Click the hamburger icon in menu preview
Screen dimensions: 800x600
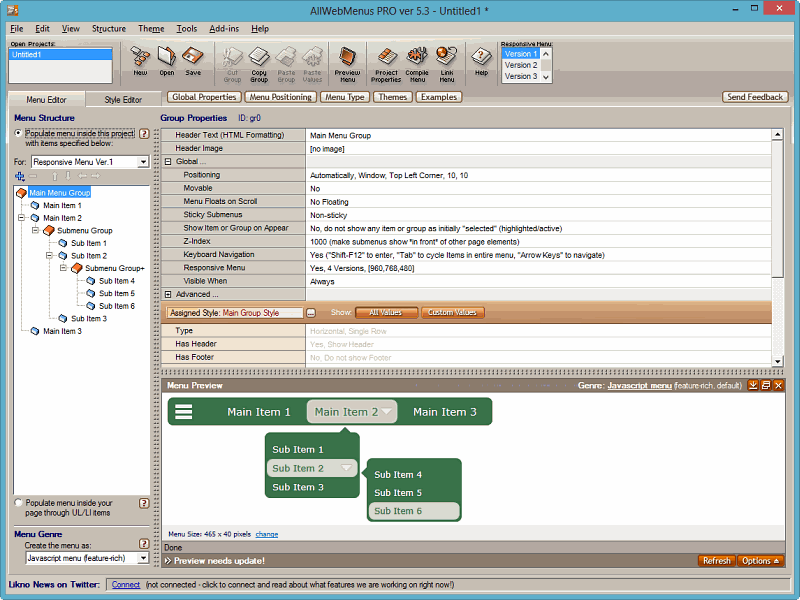pos(184,411)
